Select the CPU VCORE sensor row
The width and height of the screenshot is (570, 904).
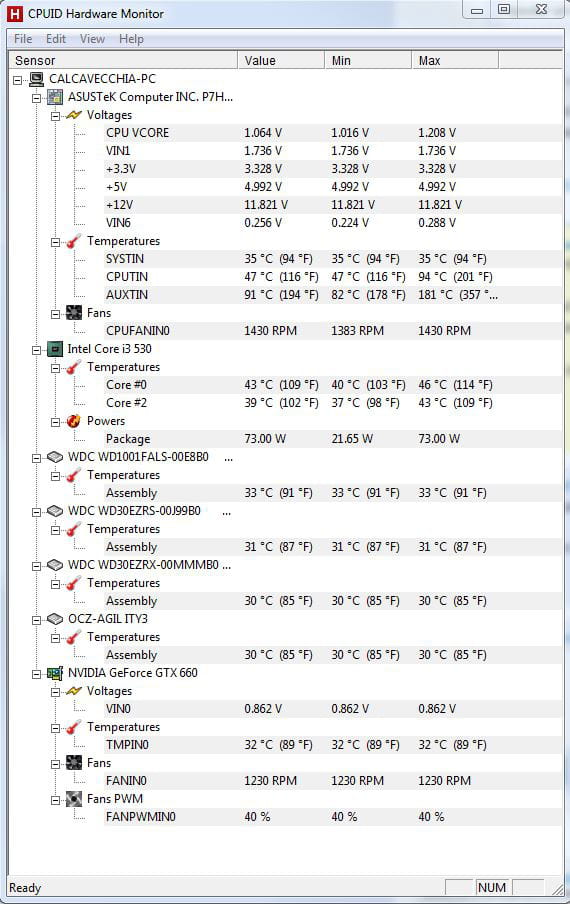click(333, 133)
